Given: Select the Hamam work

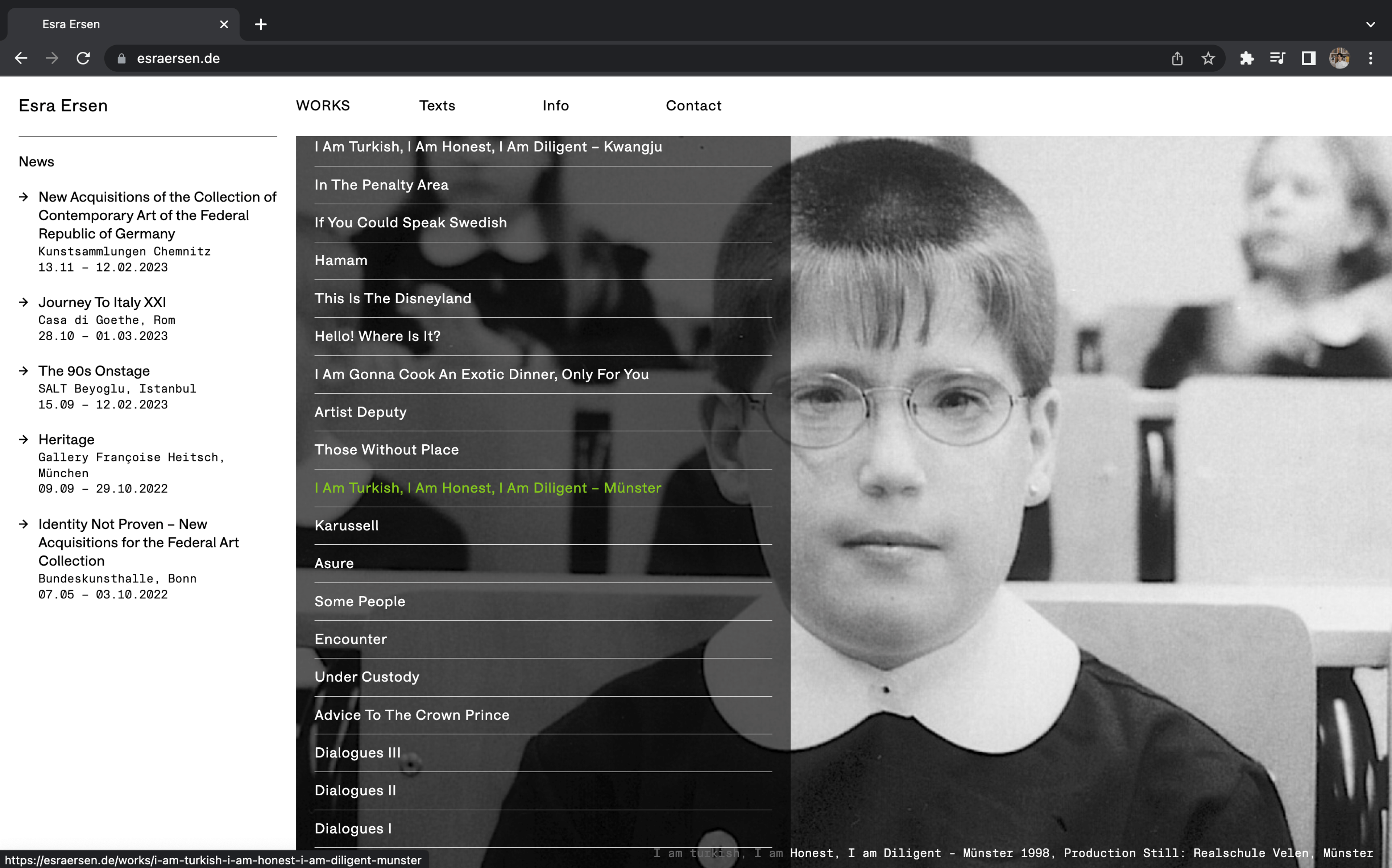Looking at the screenshot, I should click(x=341, y=261).
